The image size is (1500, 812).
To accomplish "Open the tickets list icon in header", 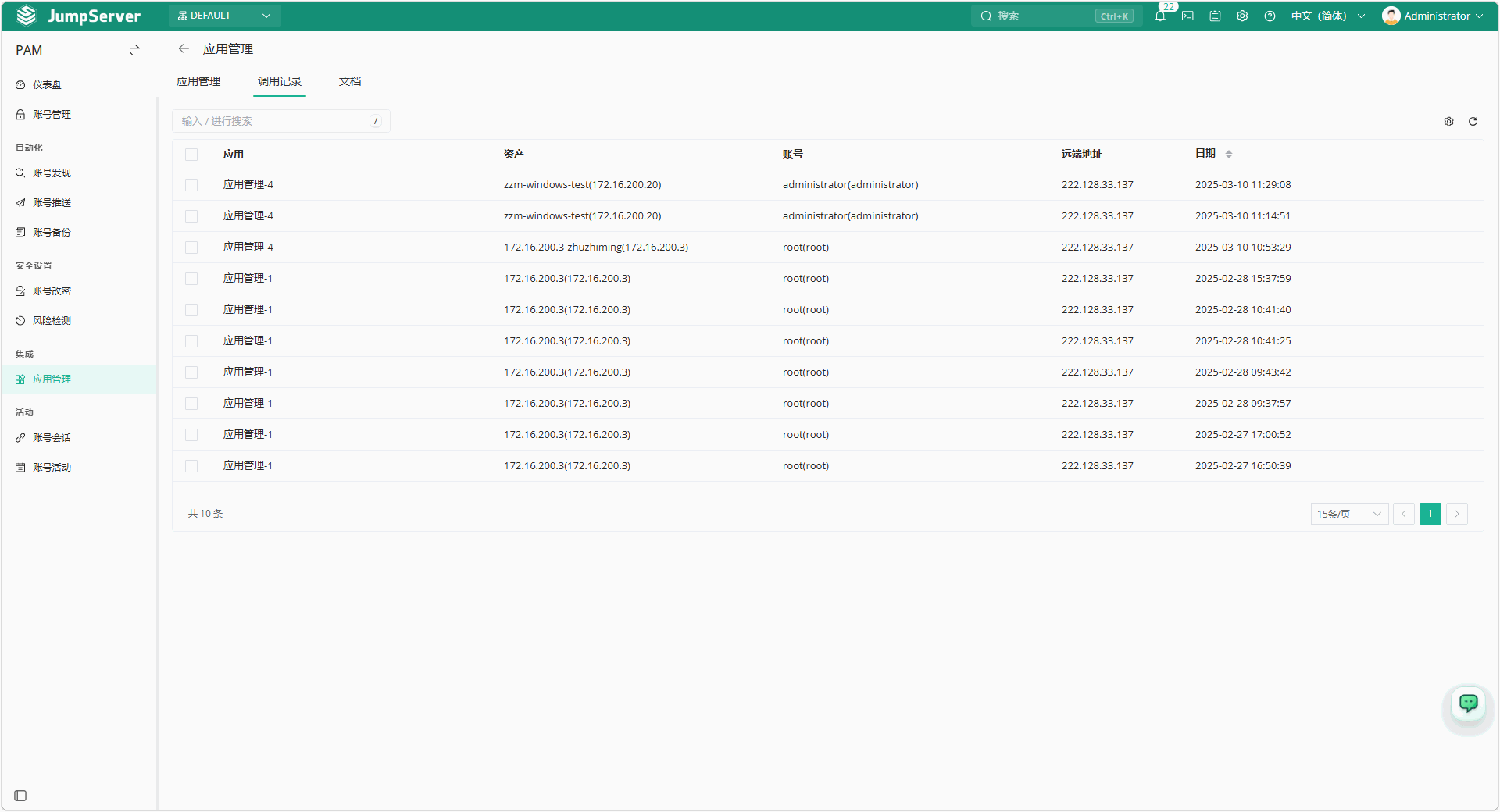I will point(1215,16).
